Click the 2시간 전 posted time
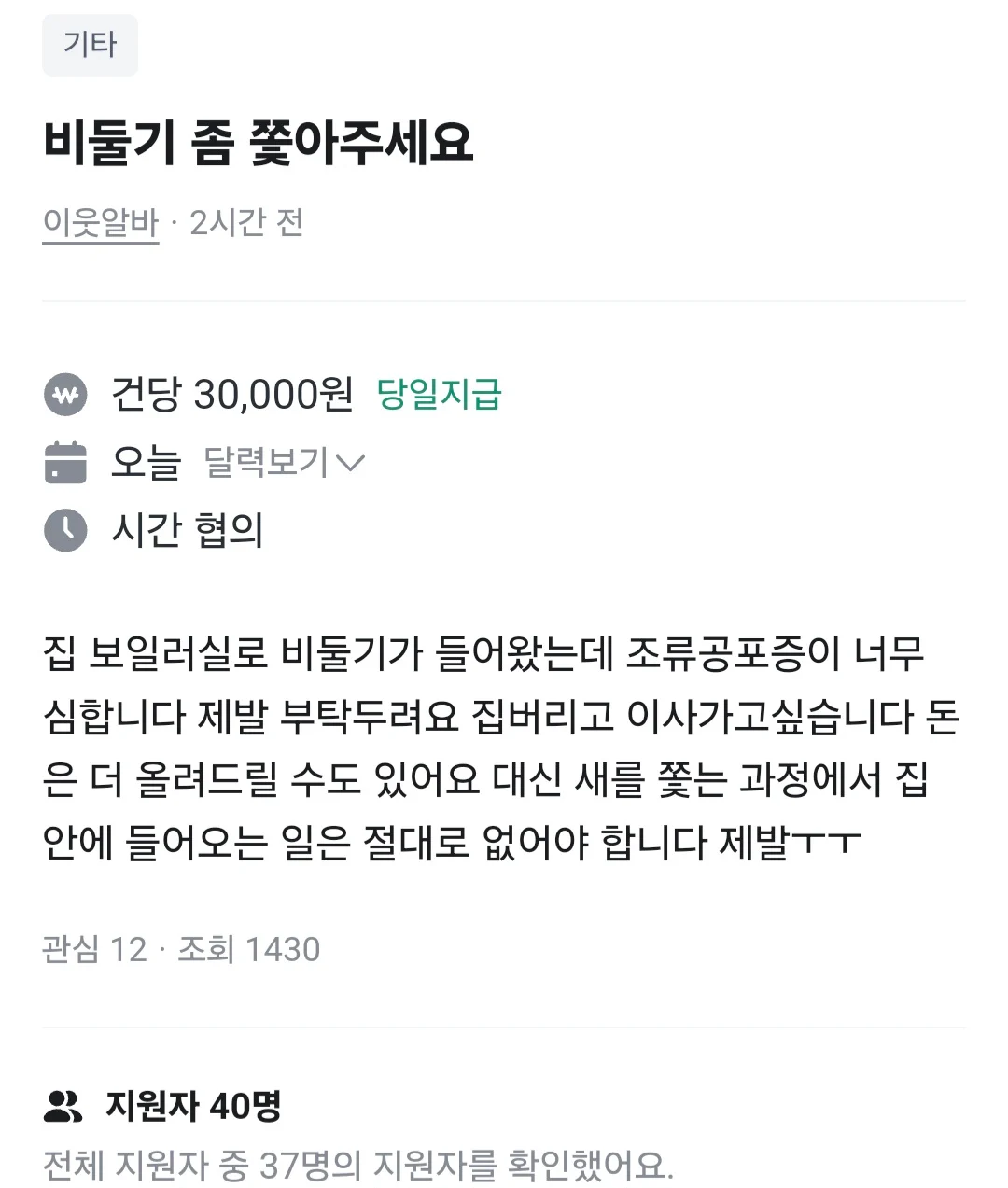The height and width of the screenshot is (1188, 1008). (246, 223)
